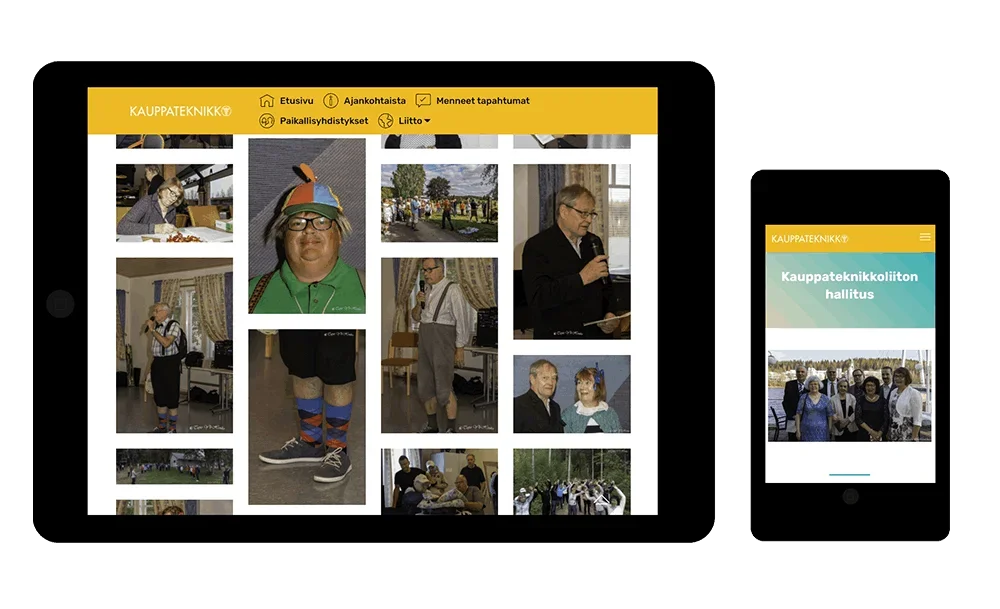This screenshot has width=1000, height=609.
Task: Click the Kauppateknikko logo in the tablet header
Action: point(180,111)
